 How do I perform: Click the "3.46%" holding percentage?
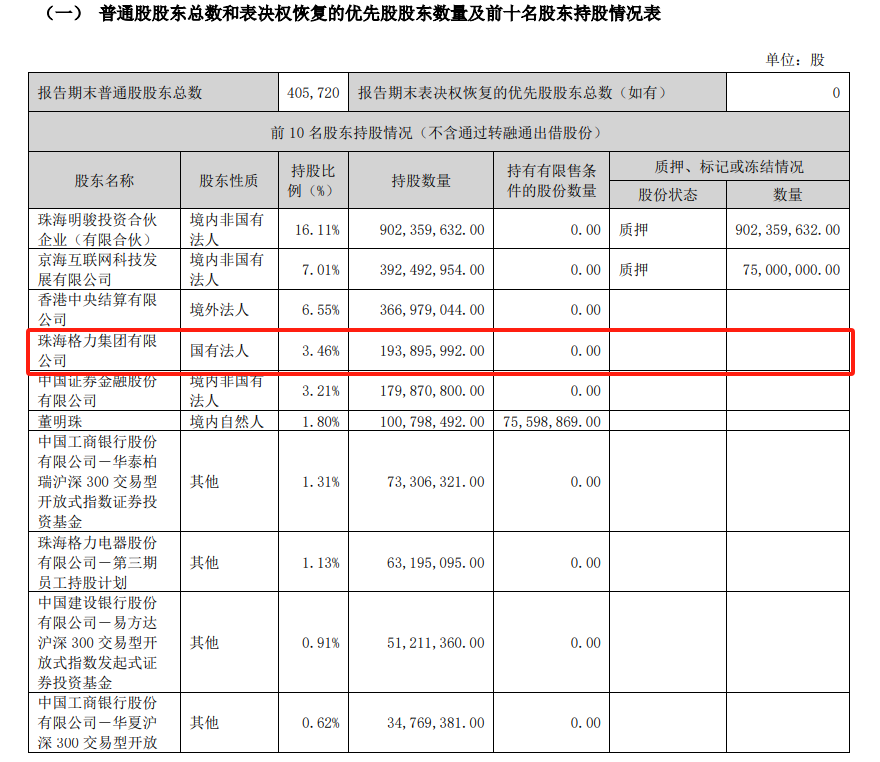(321, 351)
